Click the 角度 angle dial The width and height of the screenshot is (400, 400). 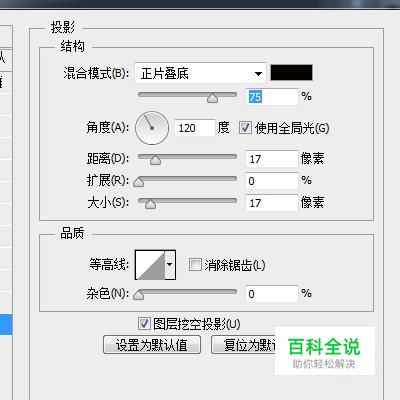[x=152, y=128]
